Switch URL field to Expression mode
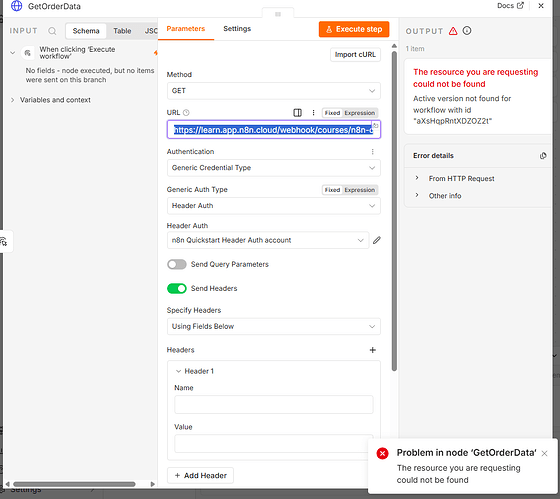The image size is (560, 499). click(x=360, y=113)
